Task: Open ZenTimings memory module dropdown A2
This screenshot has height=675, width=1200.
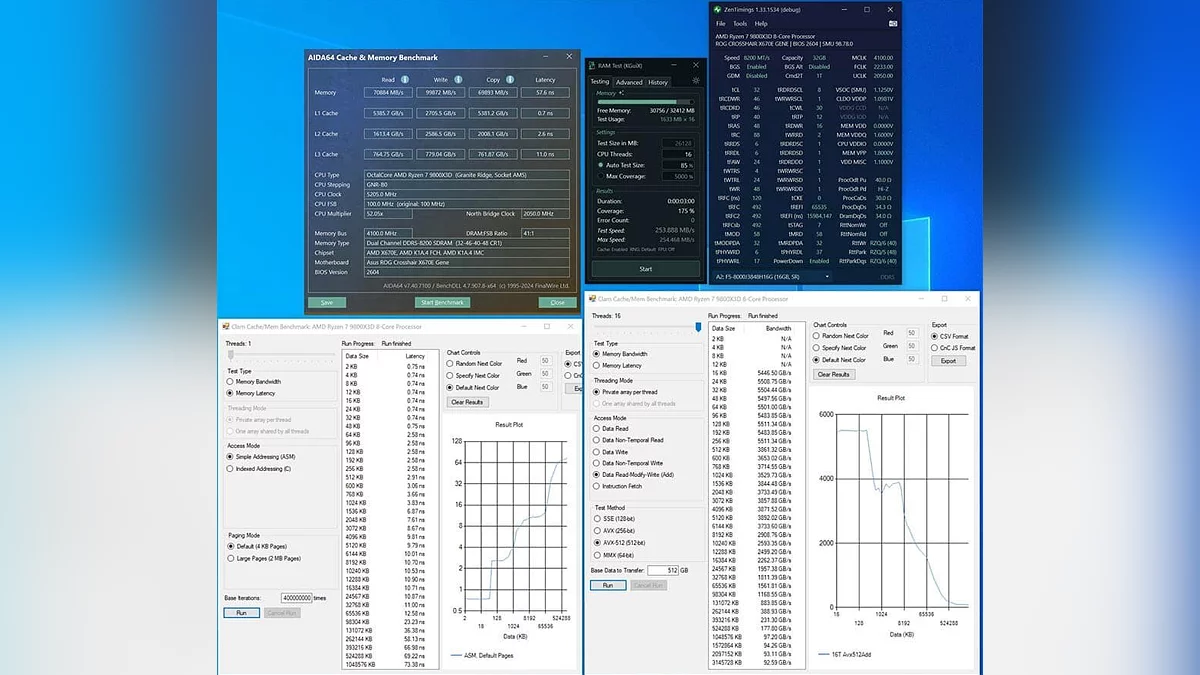Action: point(773,275)
